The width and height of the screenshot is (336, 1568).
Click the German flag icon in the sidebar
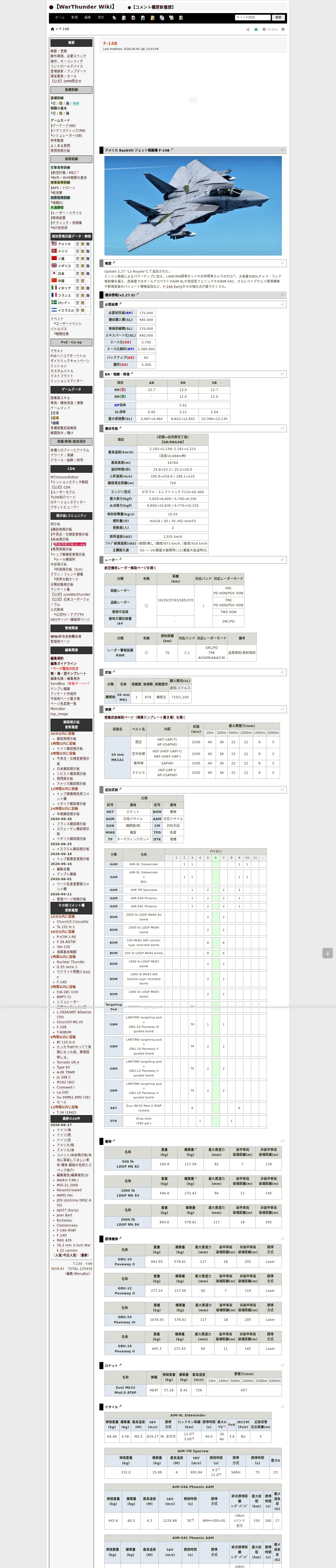(54, 251)
